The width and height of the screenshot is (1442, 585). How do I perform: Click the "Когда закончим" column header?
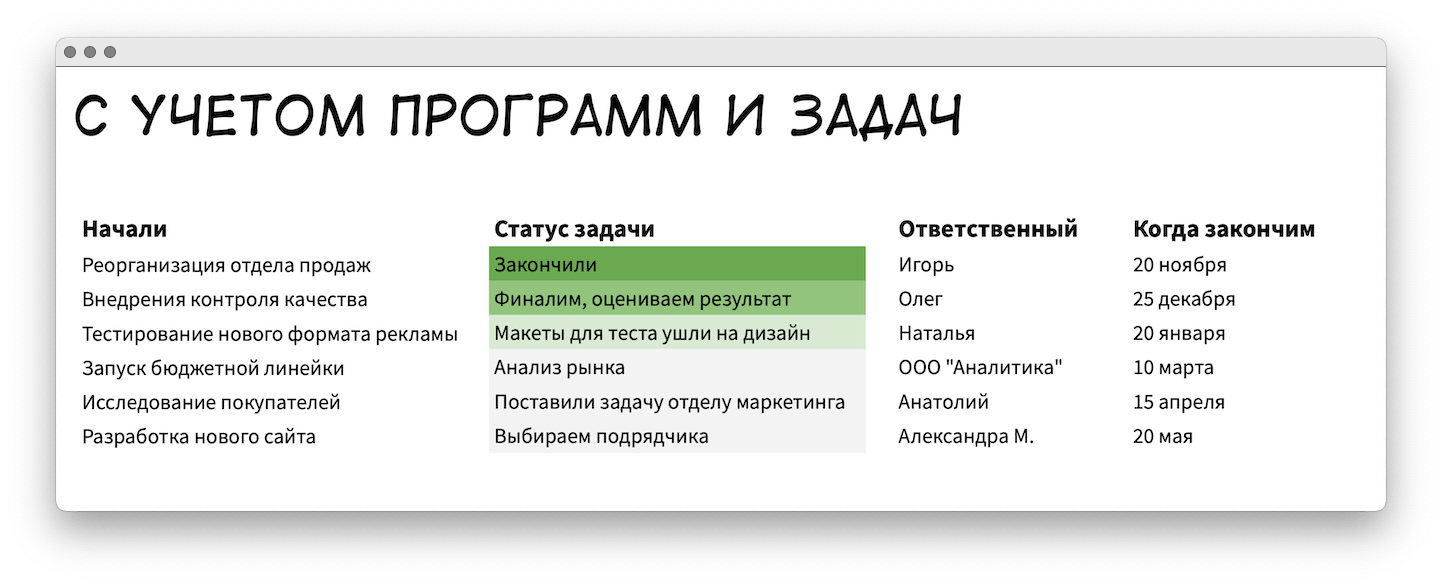1223,229
